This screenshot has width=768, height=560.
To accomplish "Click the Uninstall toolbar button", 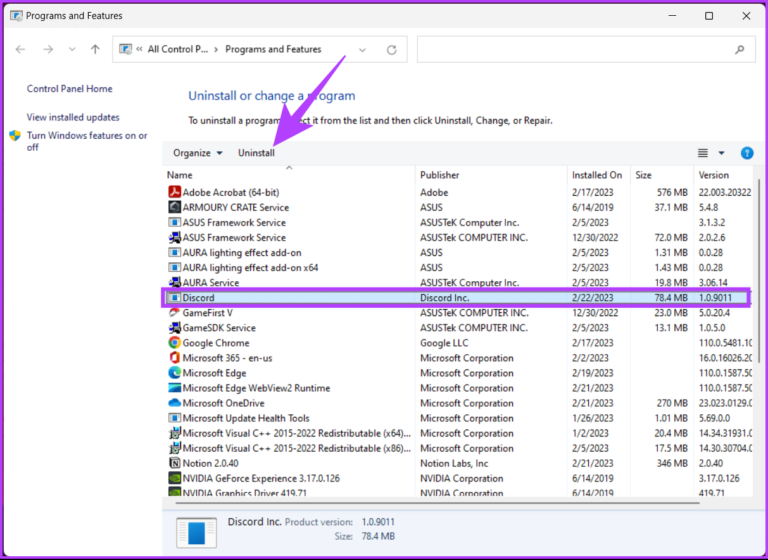I will pyautogui.click(x=256, y=153).
